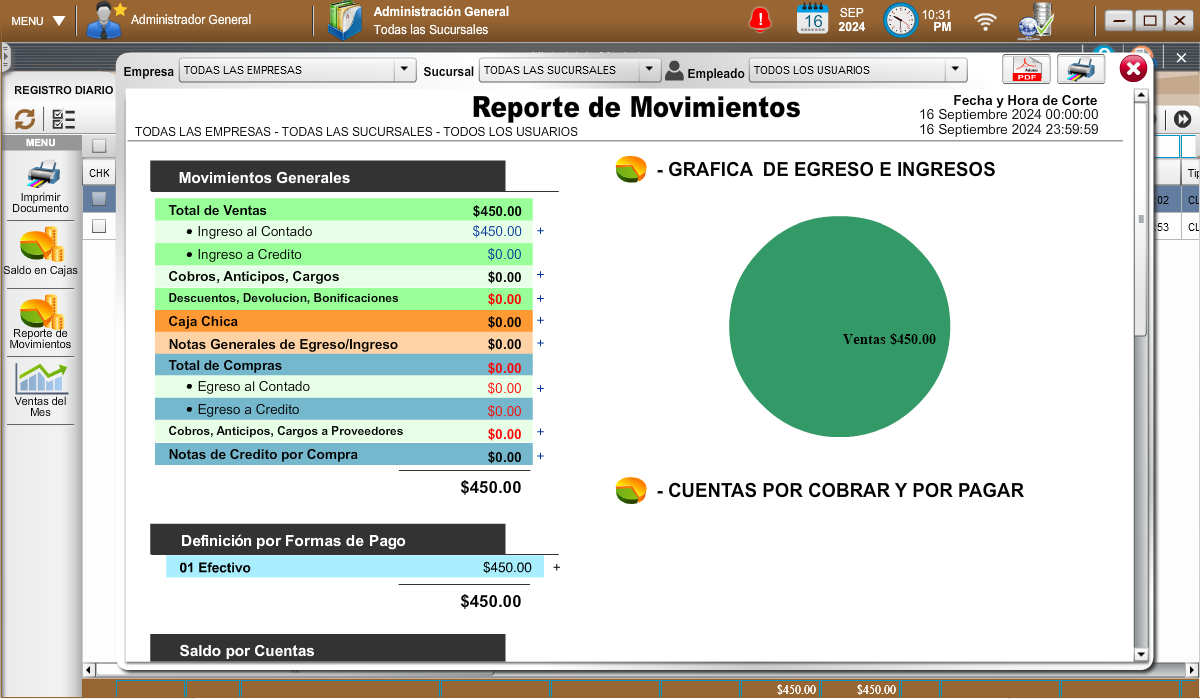Close the report with red X button
This screenshot has width=1200, height=699.
click(x=1133, y=69)
